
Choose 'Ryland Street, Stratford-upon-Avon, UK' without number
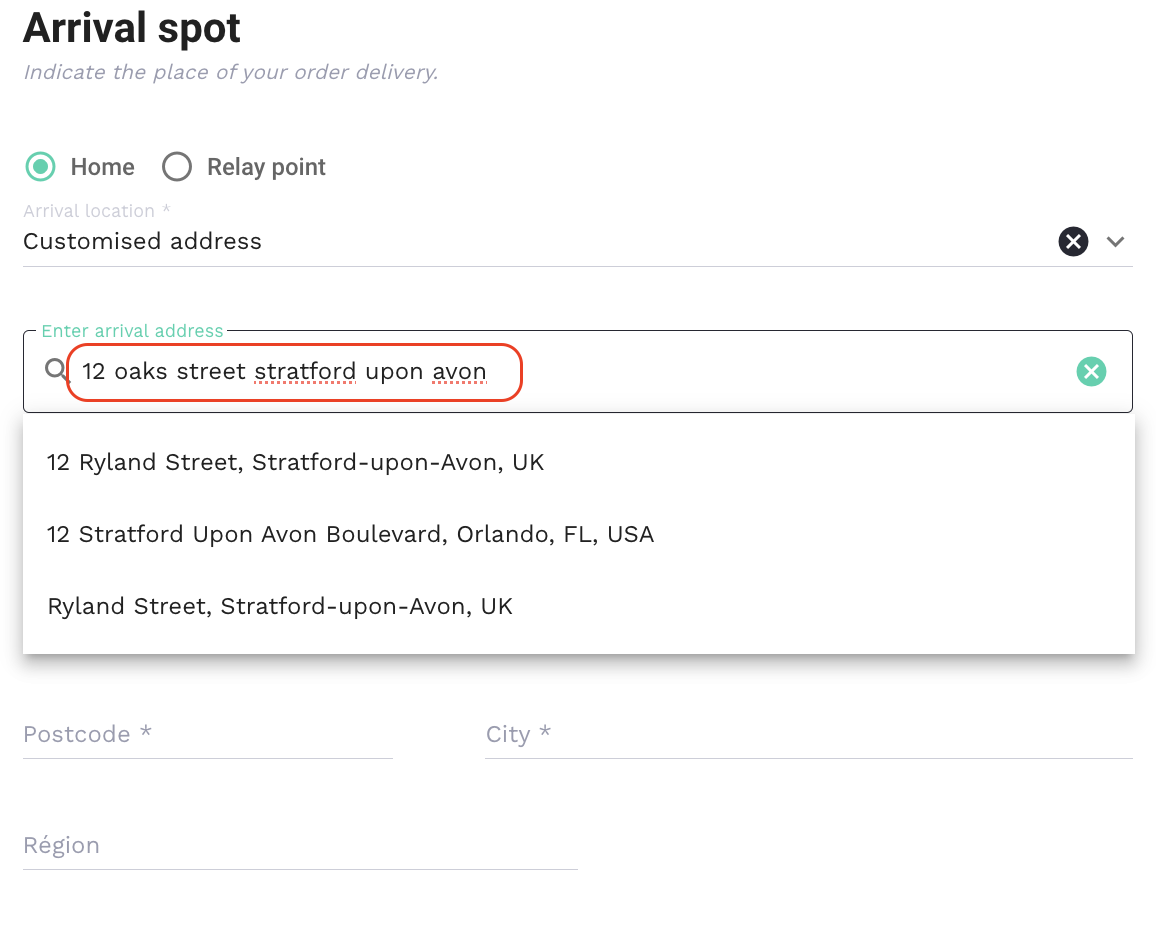coord(280,606)
